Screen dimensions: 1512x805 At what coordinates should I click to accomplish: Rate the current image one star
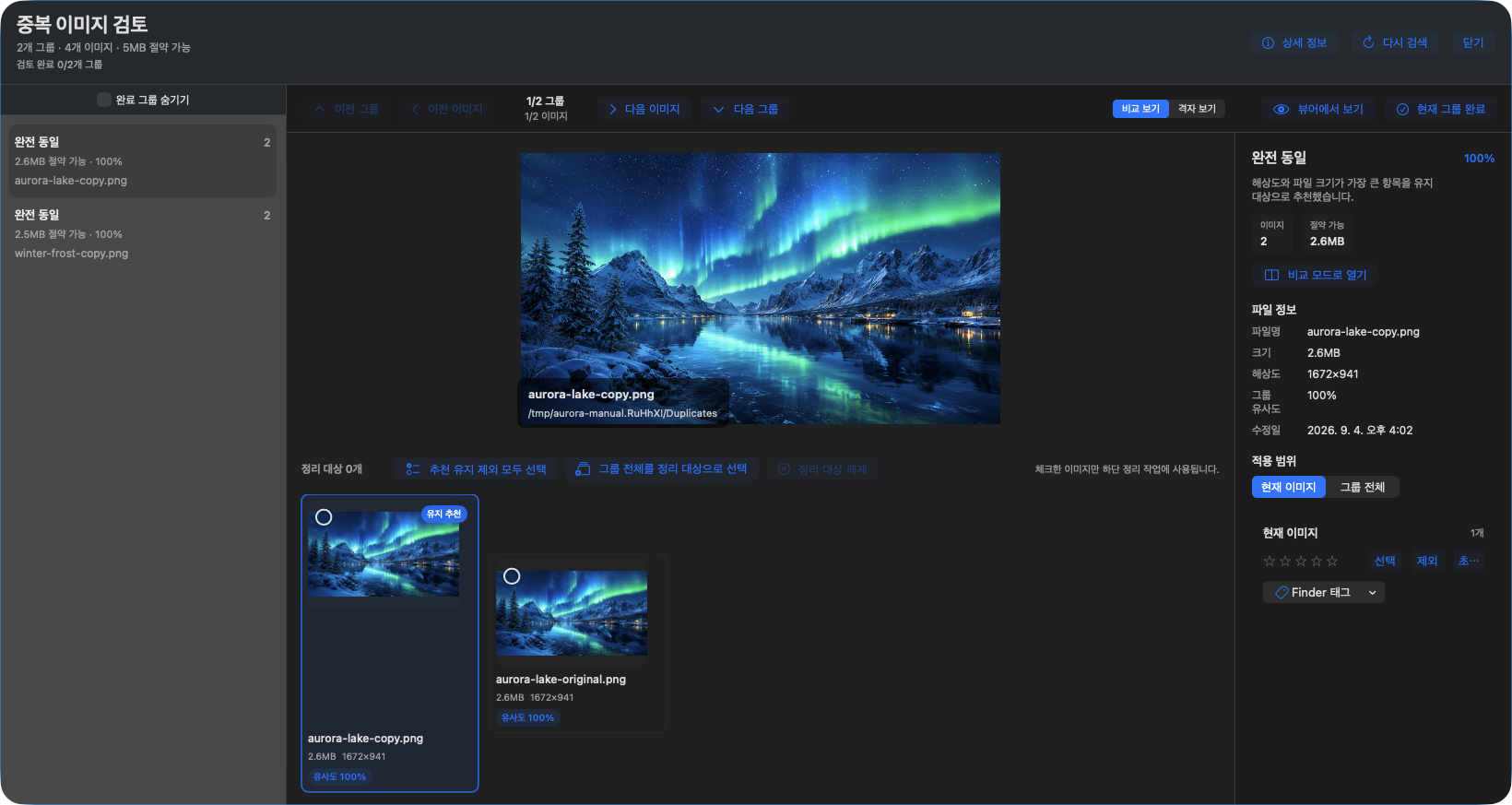(x=1270, y=561)
